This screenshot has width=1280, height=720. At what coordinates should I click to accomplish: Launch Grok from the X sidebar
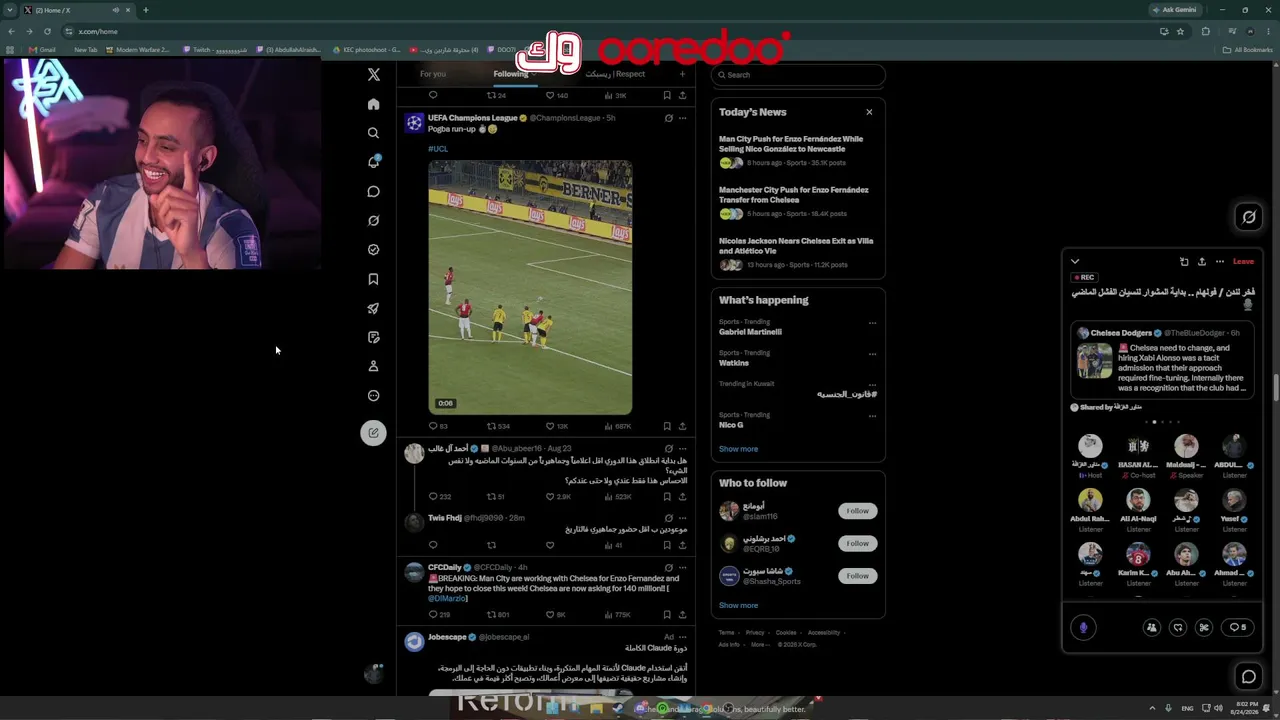373,220
